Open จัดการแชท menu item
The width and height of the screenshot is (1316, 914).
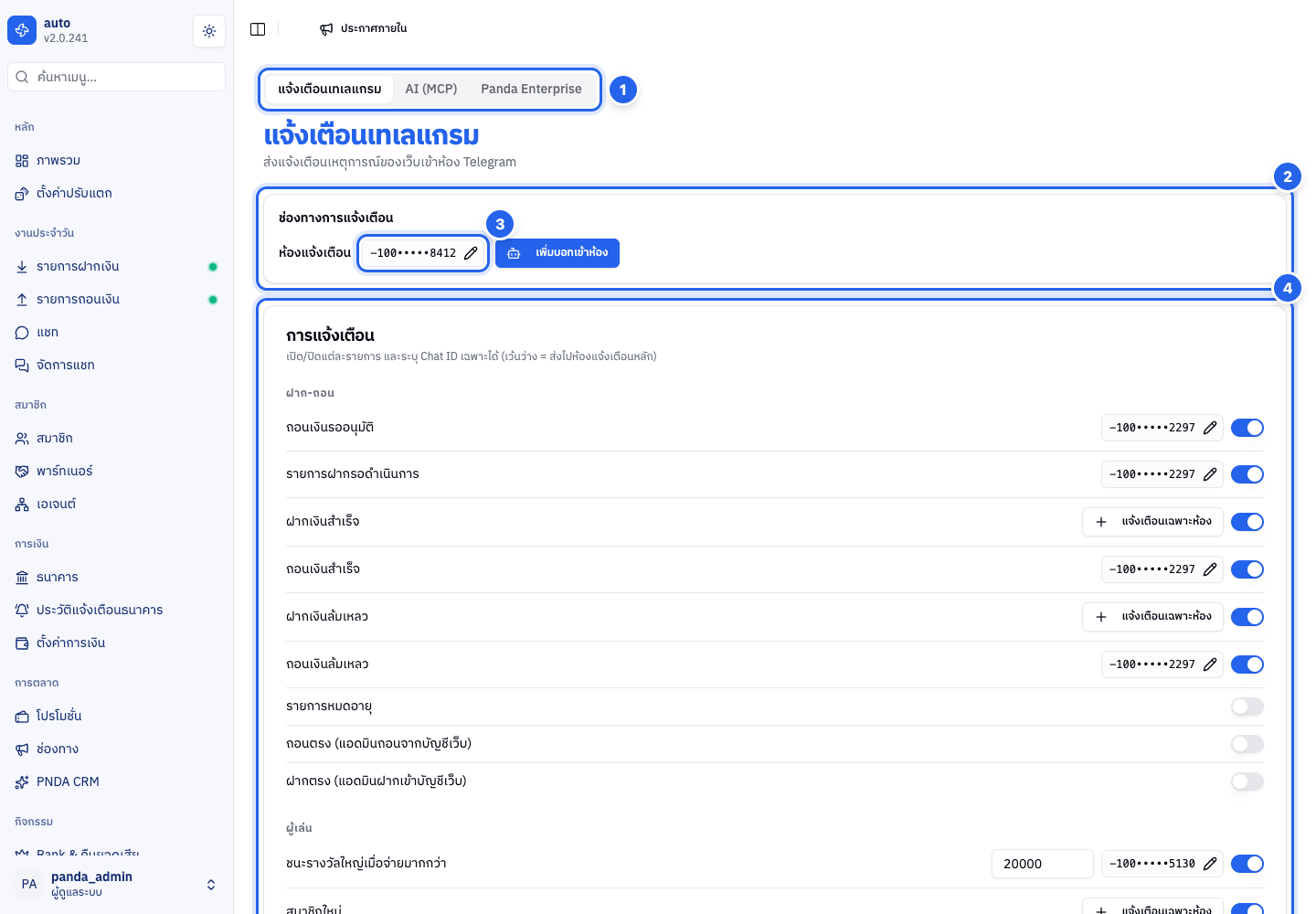tap(116, 366)
